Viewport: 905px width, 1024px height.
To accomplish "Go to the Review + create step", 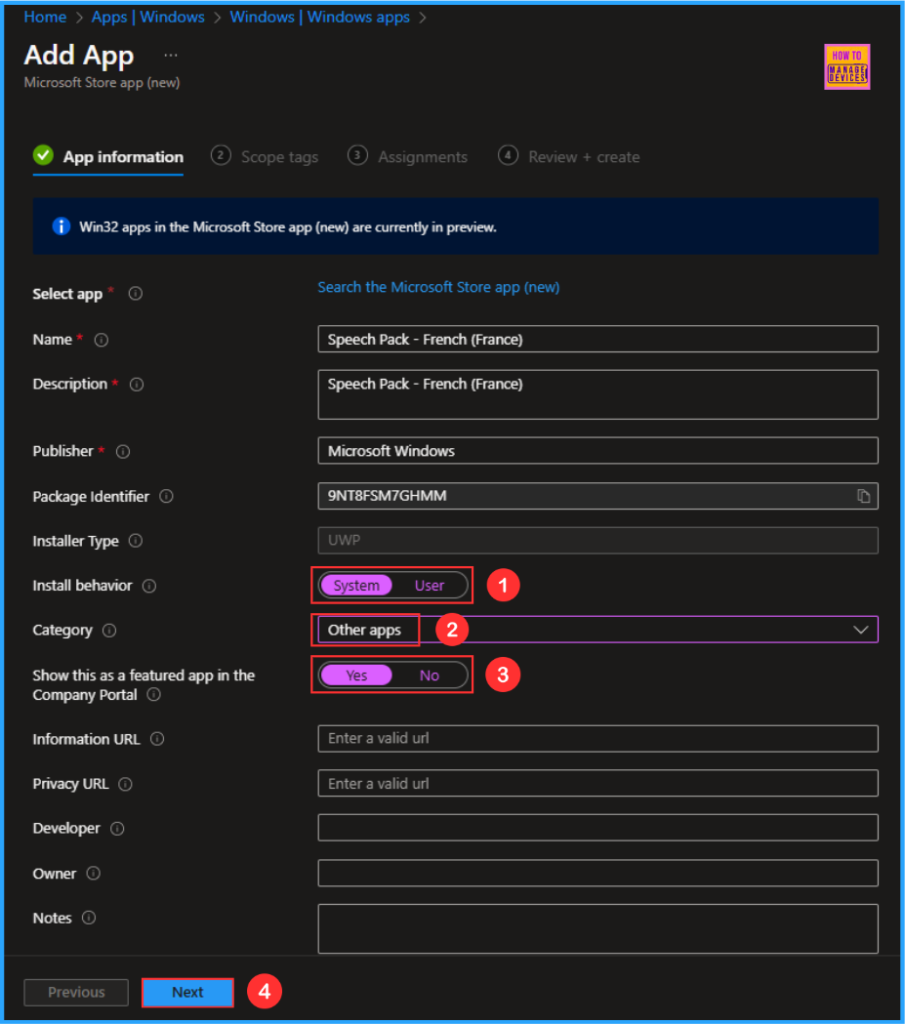I will point(569,157).
